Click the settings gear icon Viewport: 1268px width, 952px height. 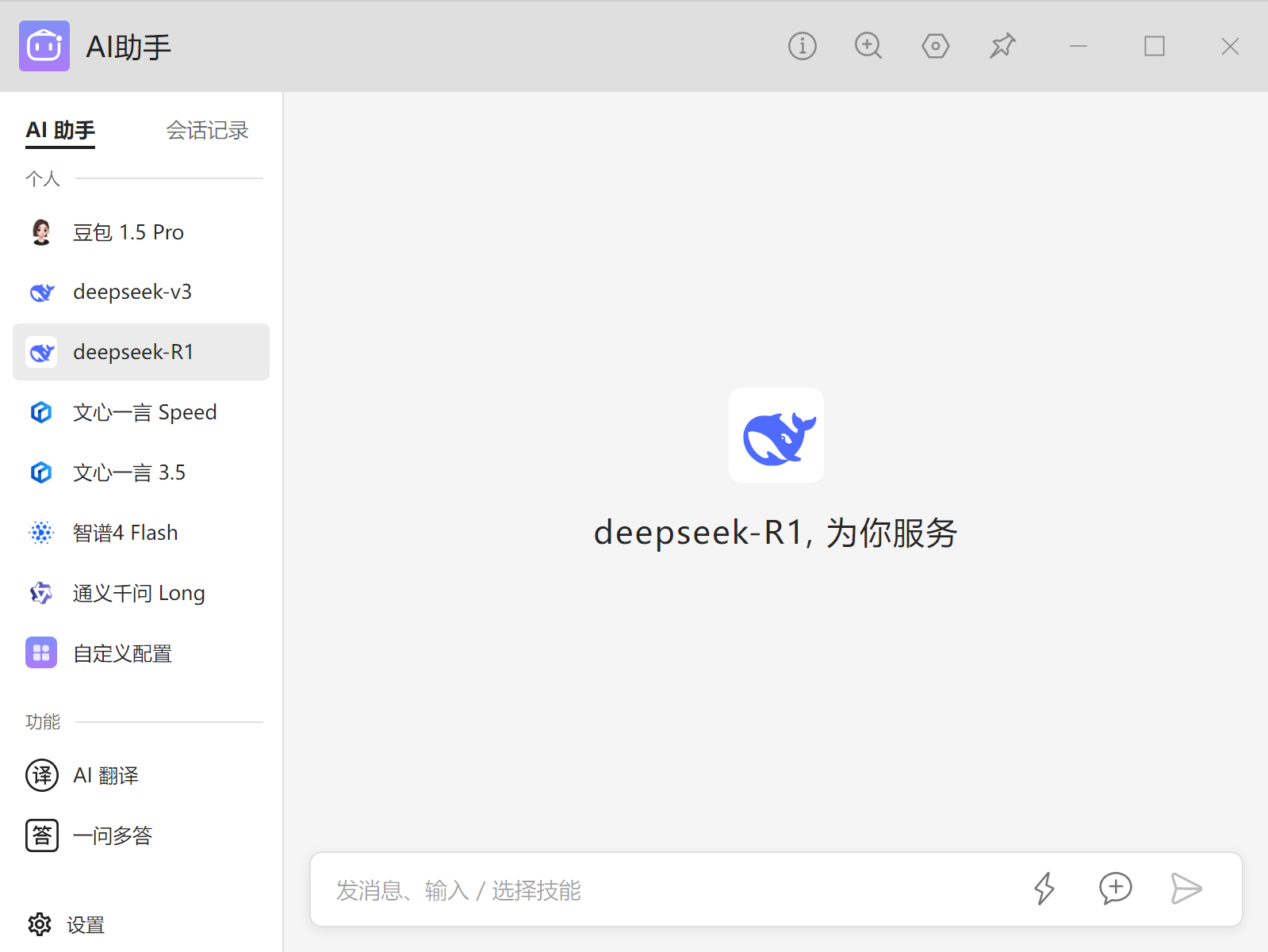pyautogui.click(x=40, y=924)
